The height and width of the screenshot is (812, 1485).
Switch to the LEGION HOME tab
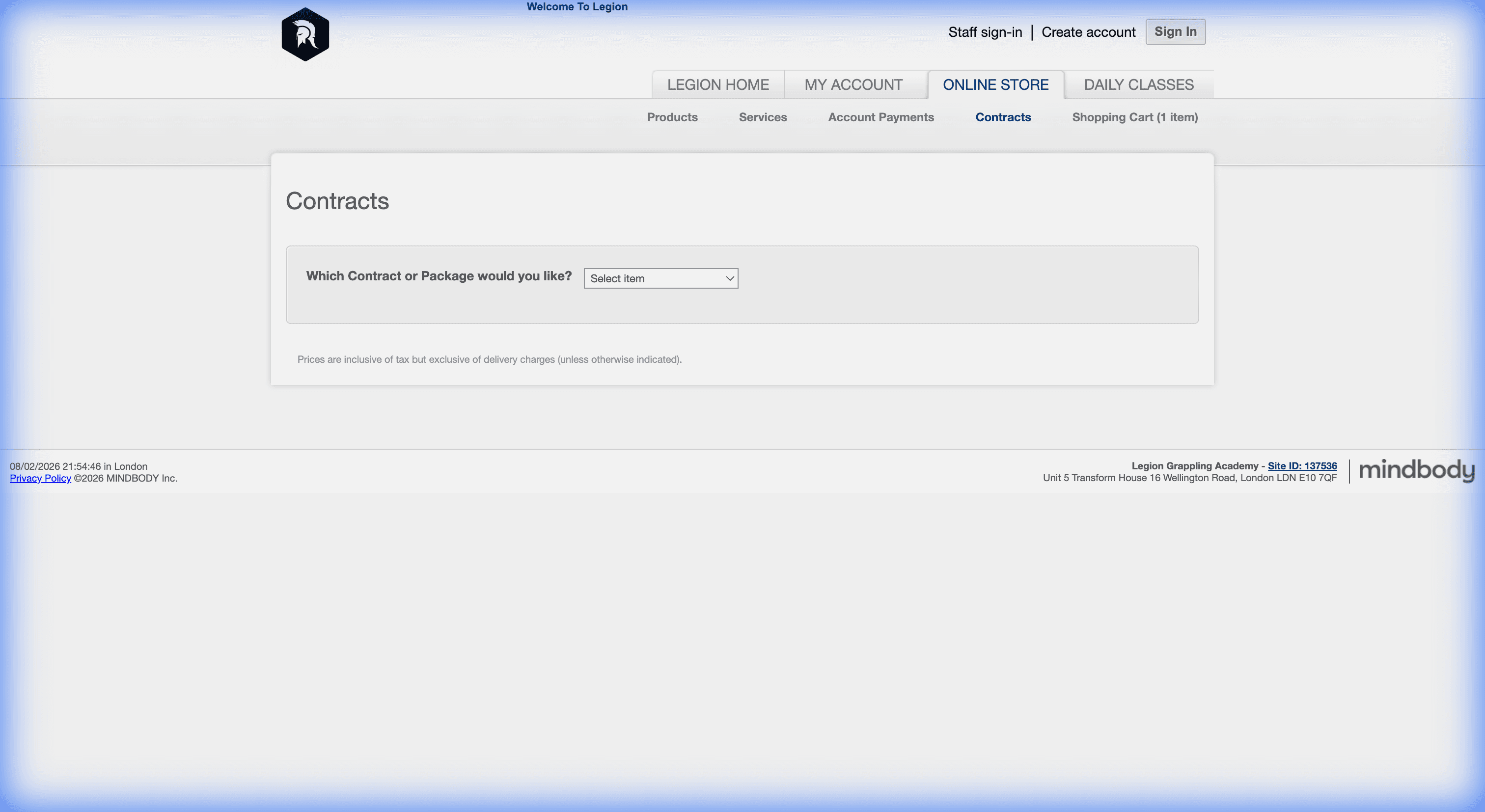(x=718, y=85)
